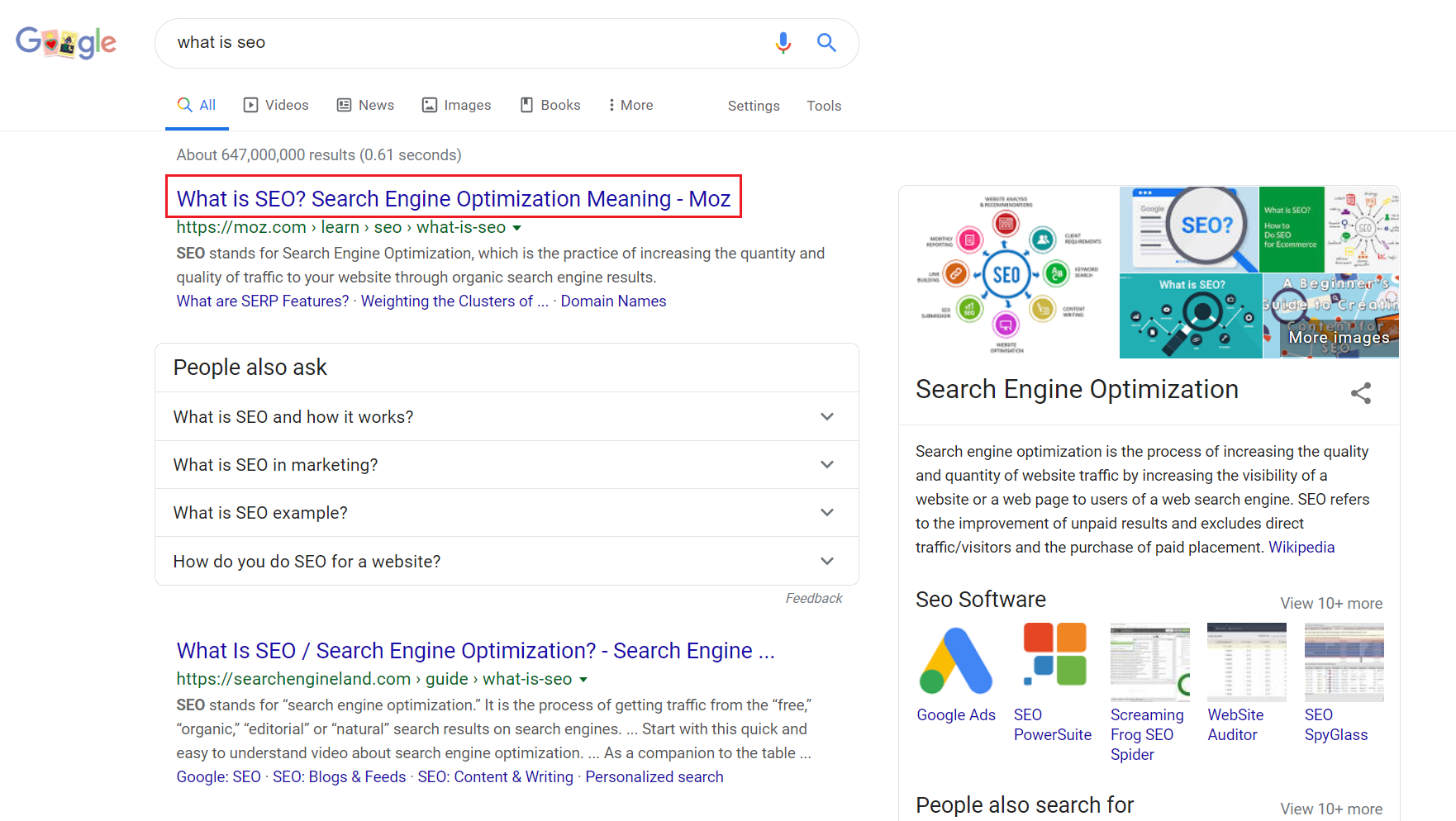Open the moz.com URL dropdown arrow
The image size is (1456, 821).
(x=517, y=228)
